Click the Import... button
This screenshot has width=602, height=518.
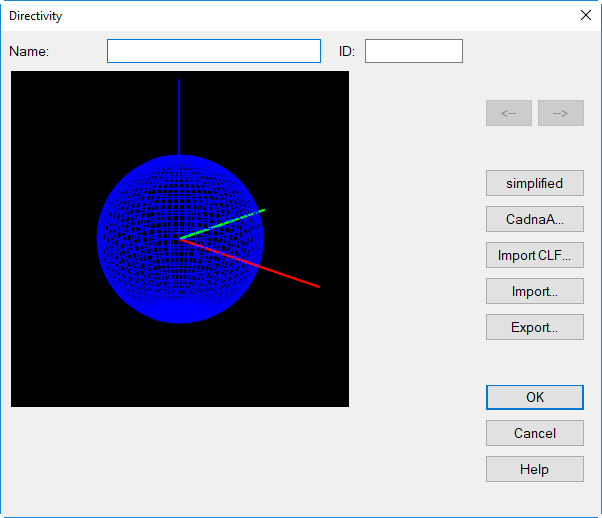click(535, 291)
